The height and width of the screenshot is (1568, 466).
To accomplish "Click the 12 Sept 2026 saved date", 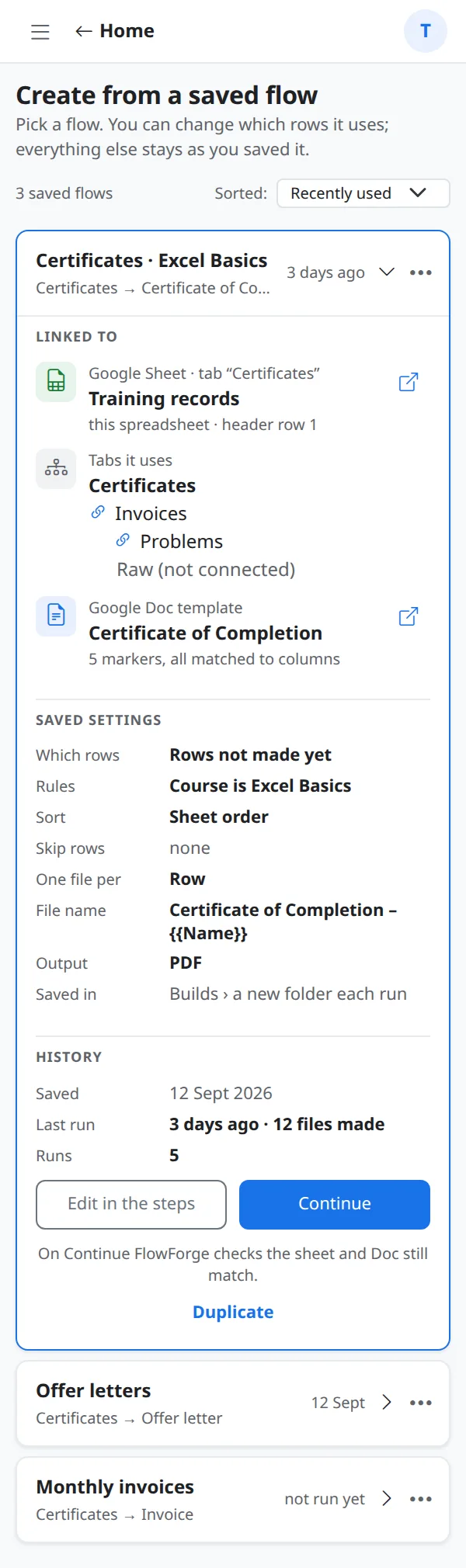I will tap(221, 1094).
